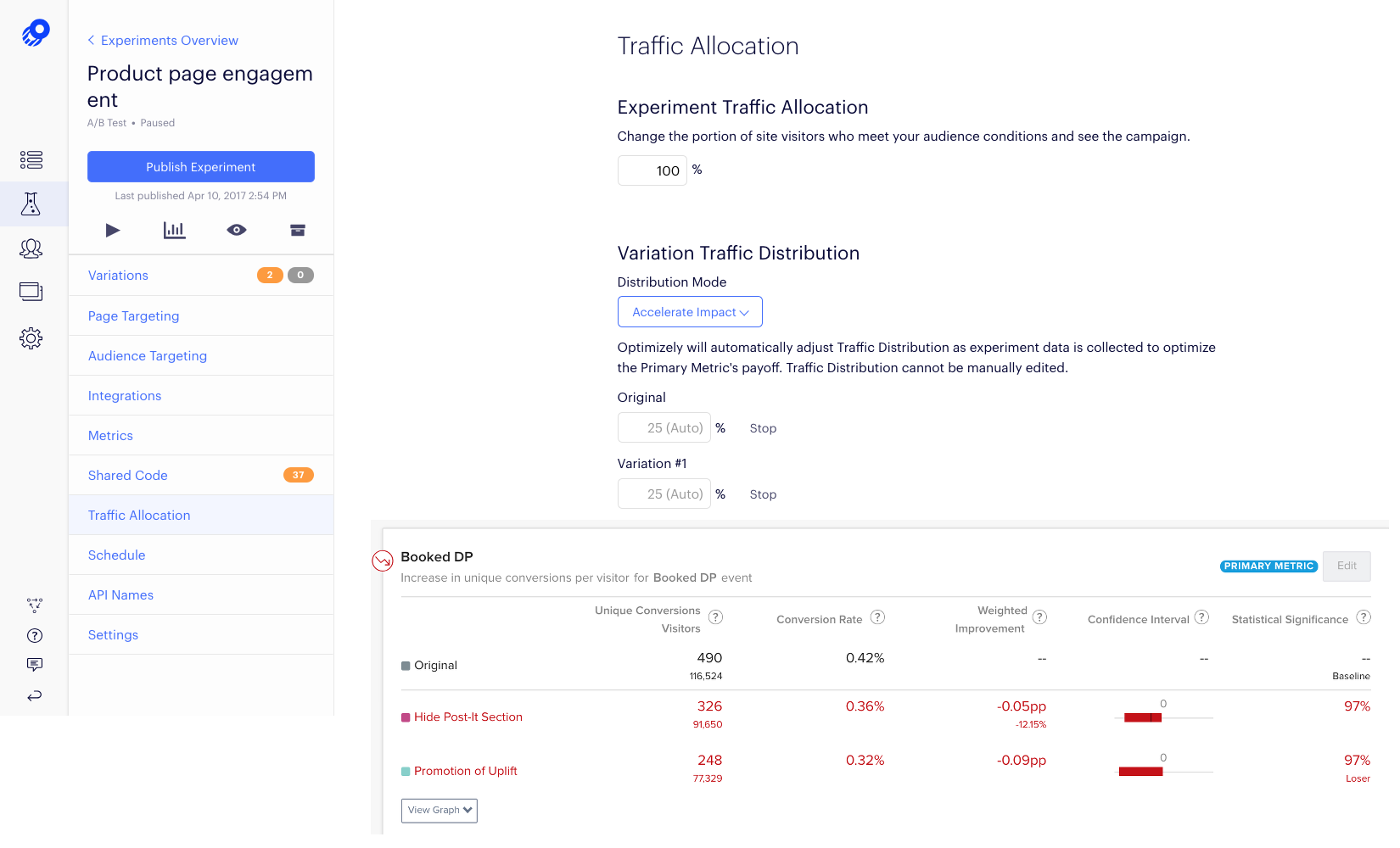Click help icon next to Statistical Significance
This screenshot has height=848, width=1400.
(1364, 616)
